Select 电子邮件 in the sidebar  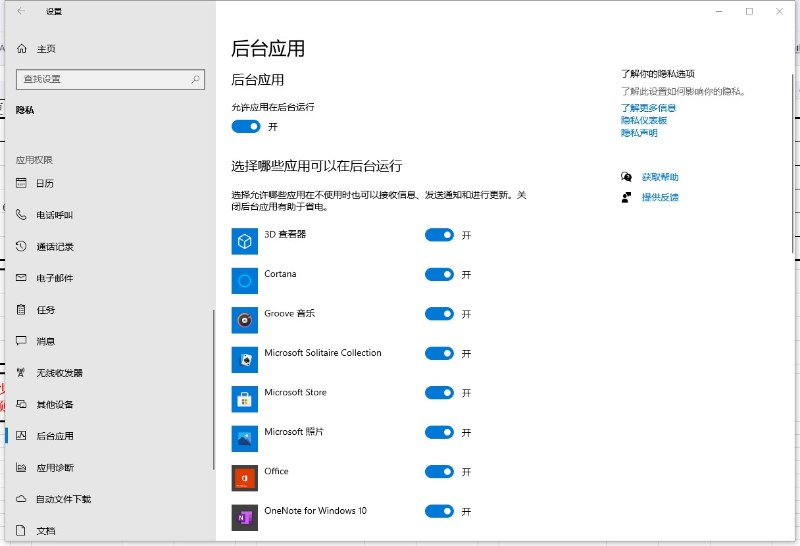pyautogui.click(x=54, y=278)
